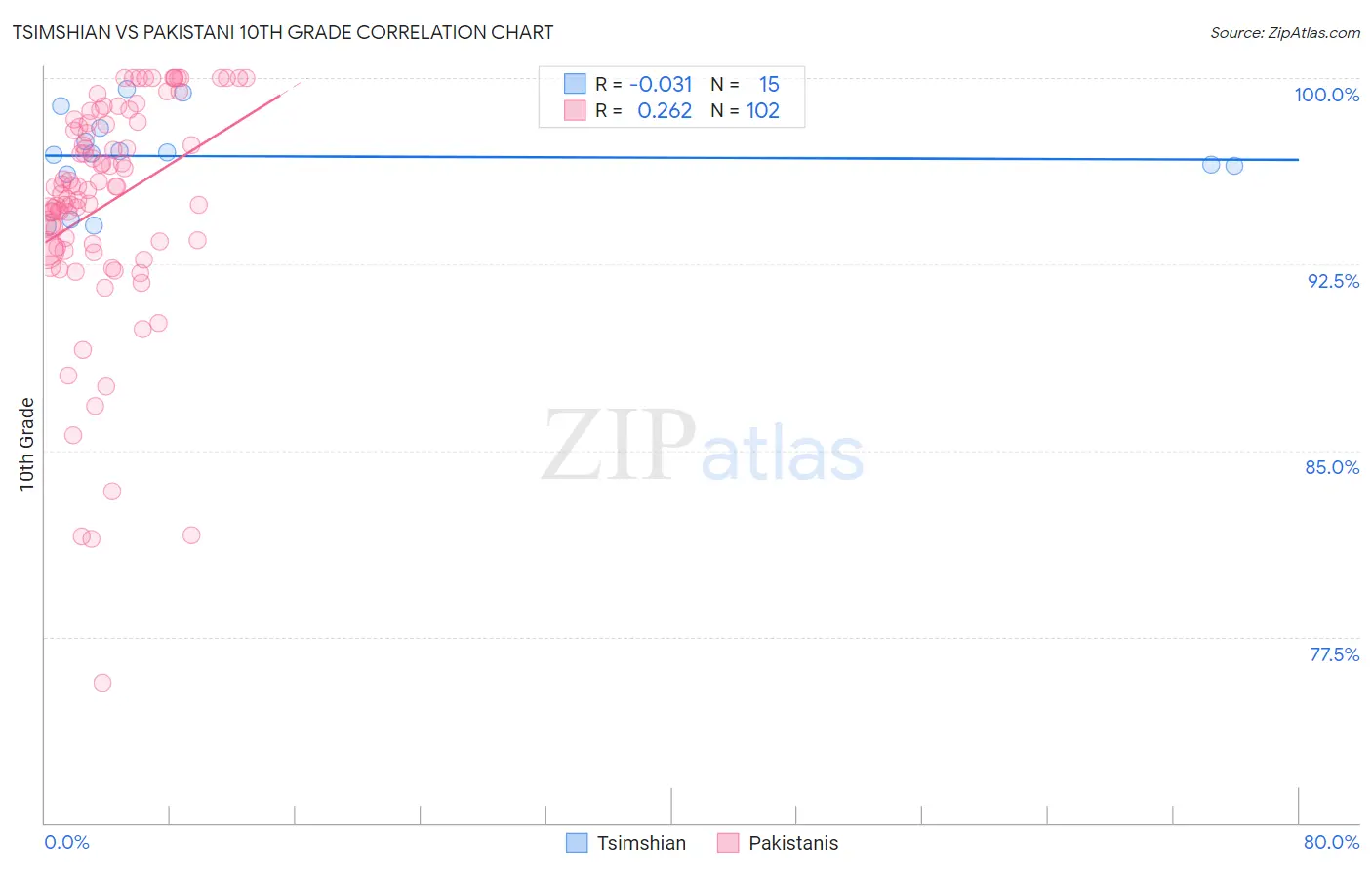Click the blue Tsimshian legend swatch at bottom
Image resolution: width=1372 pixels, height=870 pixels.
tap(577, 843)
